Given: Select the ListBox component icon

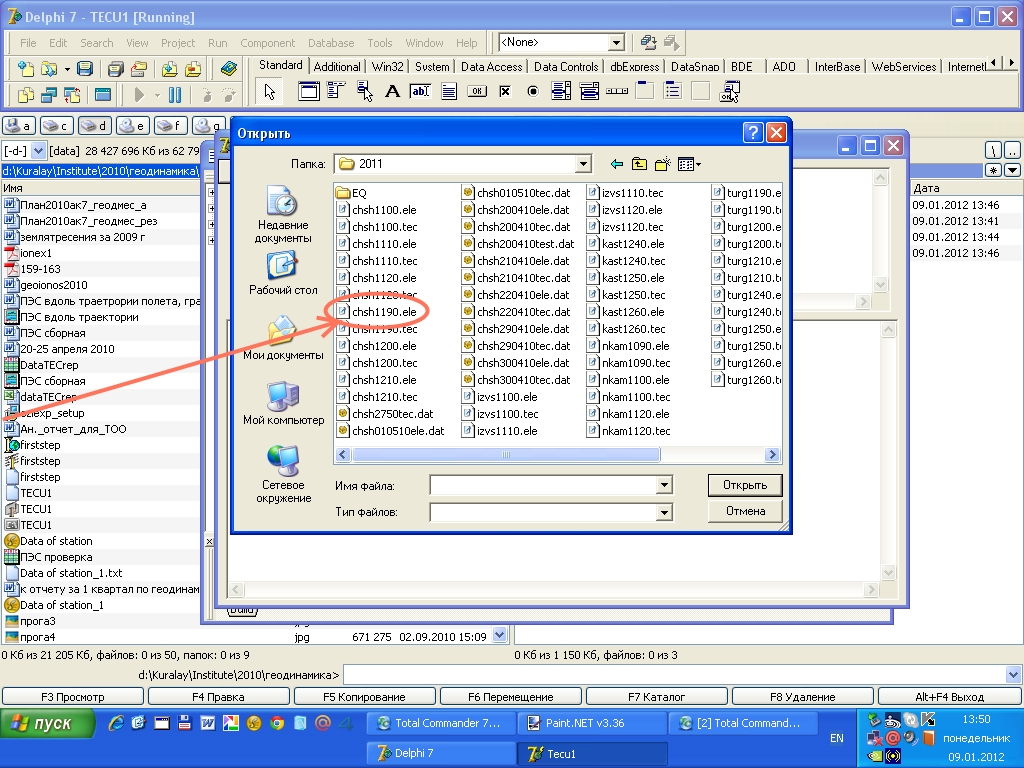Looking at the screenshot, I should [561, 91].
